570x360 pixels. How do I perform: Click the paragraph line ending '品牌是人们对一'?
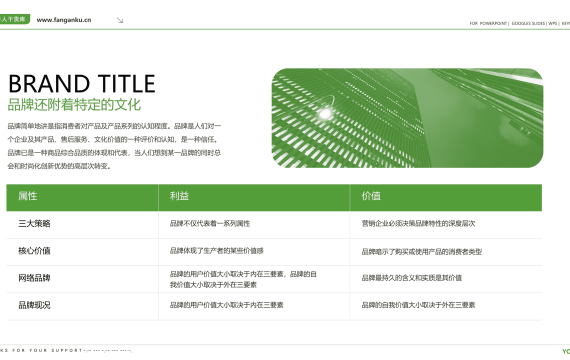[114, 126]
